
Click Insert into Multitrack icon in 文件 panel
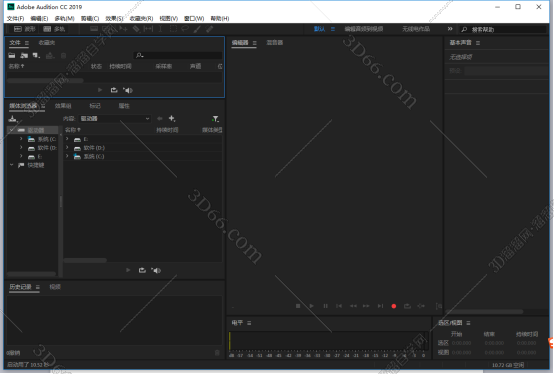pyautogui.click(x=50, y=55)
